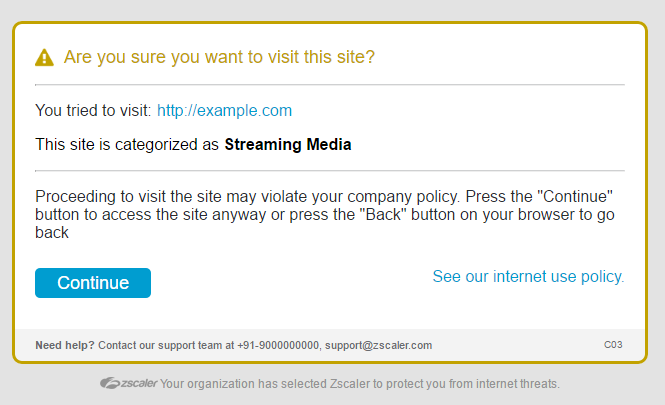Click the C03 code in the footer
This screenshot has width=665, height=405.
click(x=613, y=345)
